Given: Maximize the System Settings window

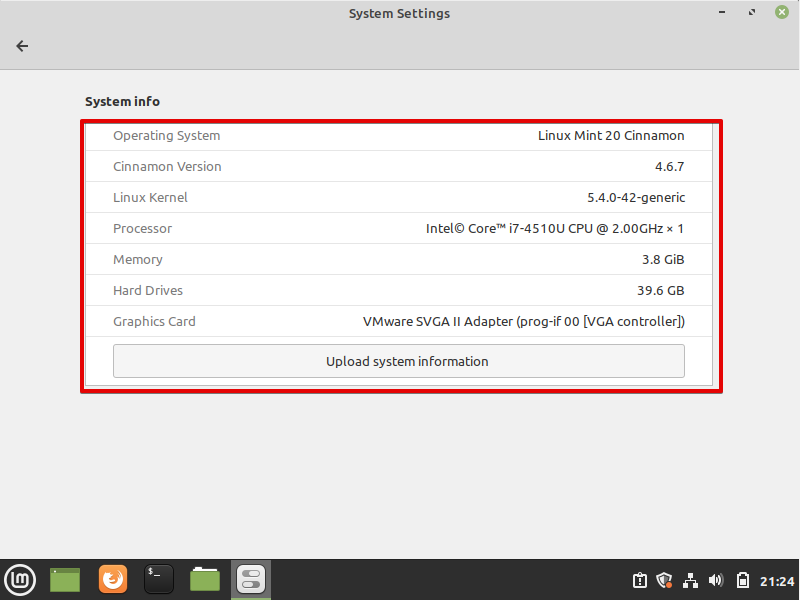Looking at the screenshot, I should click(752, 12).
